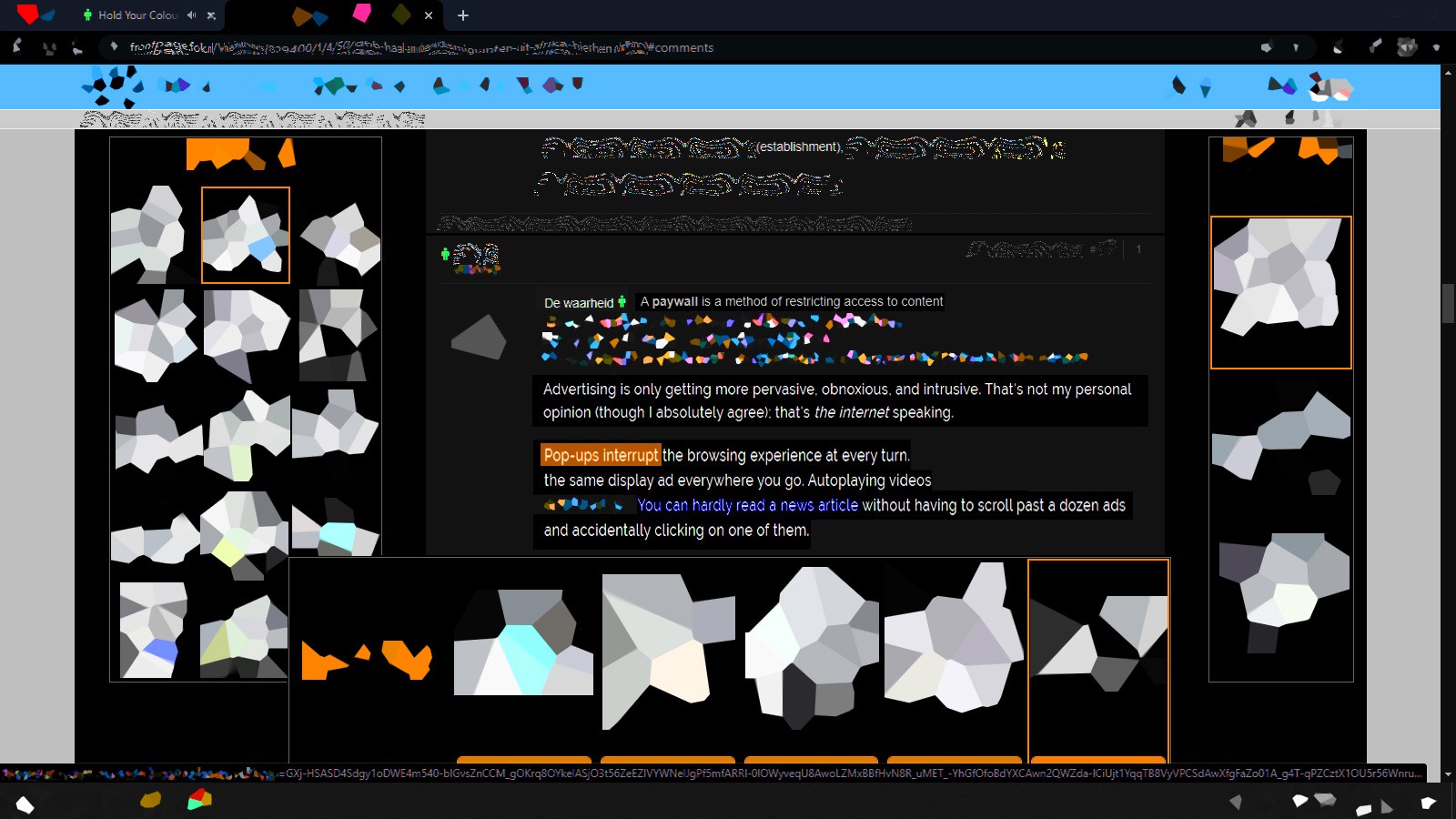Screen dimensions: 1456x819
Task: Open the browser menu at toolbar end
Action: click(x=1436, y=47)
